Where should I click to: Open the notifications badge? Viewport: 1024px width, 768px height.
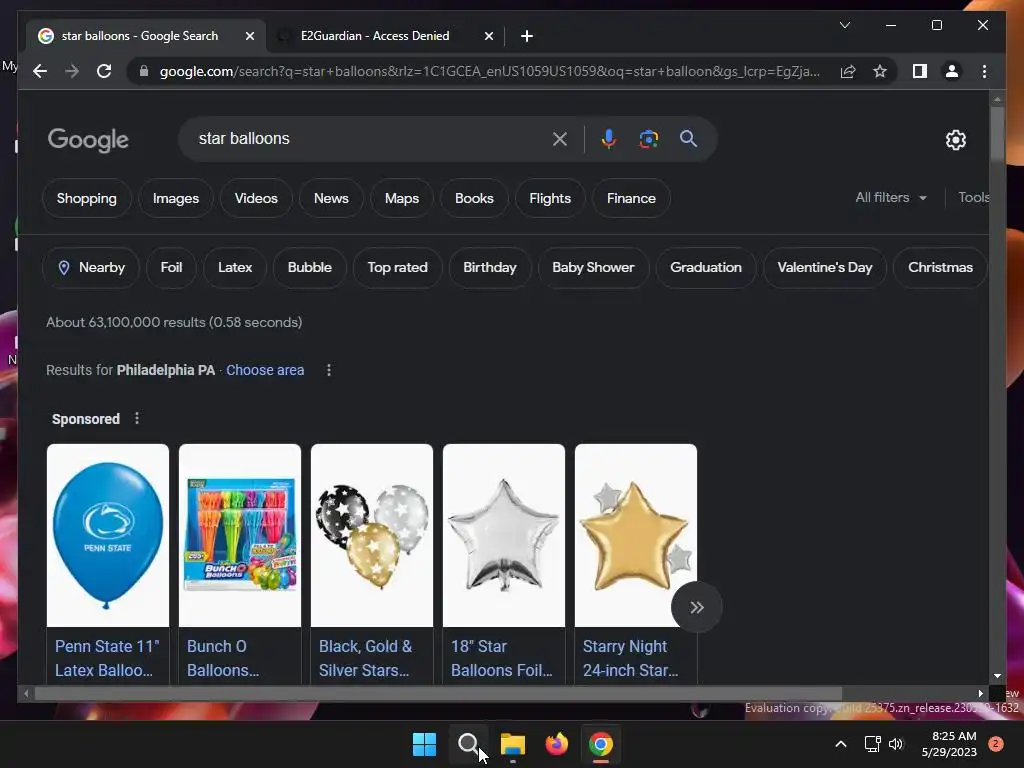click(995, 744)
